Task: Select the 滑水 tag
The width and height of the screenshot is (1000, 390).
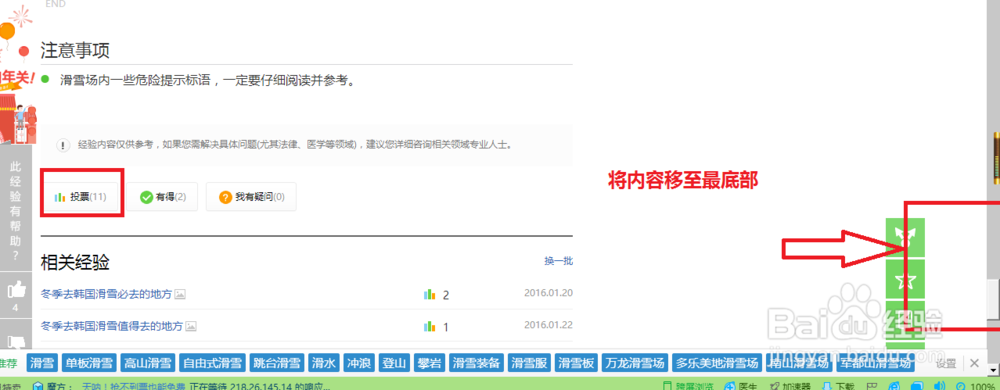Action: click(325, 364)
